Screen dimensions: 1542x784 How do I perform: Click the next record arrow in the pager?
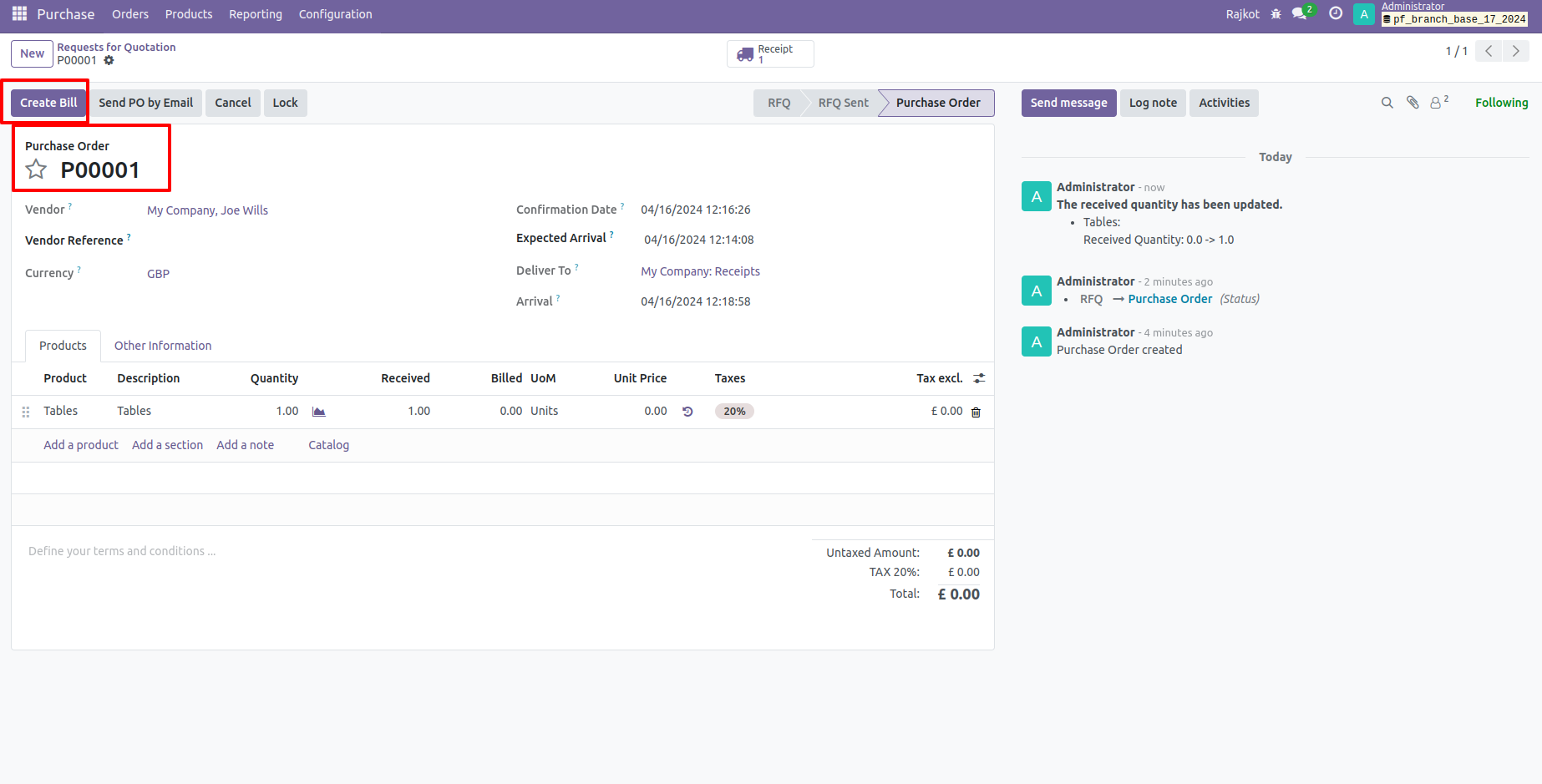(x=1516, y=51)
